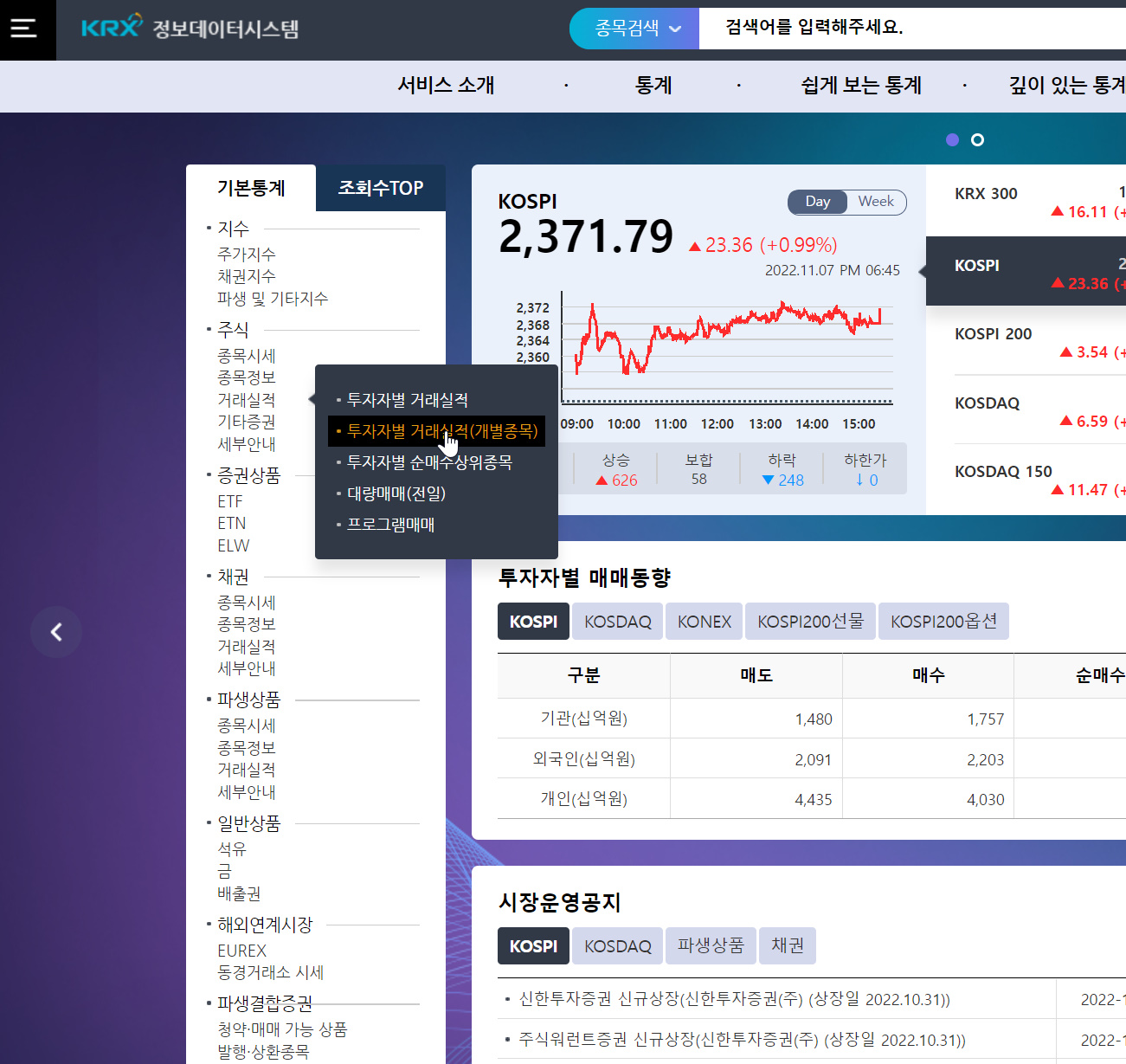
Task: Open 배출권 under 일반상품
Action: [239, 893]
